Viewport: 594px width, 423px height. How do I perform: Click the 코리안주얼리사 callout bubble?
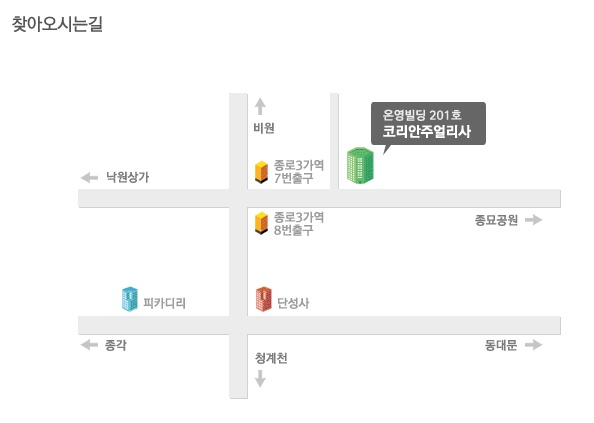coord(428,124)
